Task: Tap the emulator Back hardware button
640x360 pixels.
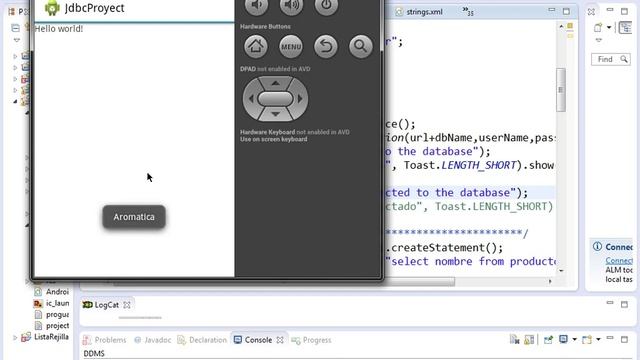Action: [x=326, y=47]
